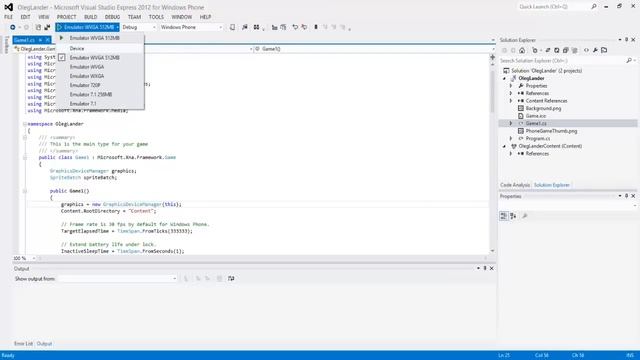Open the PROJECT menu
This screenshot has height=360, width=640.
point(67,17)
